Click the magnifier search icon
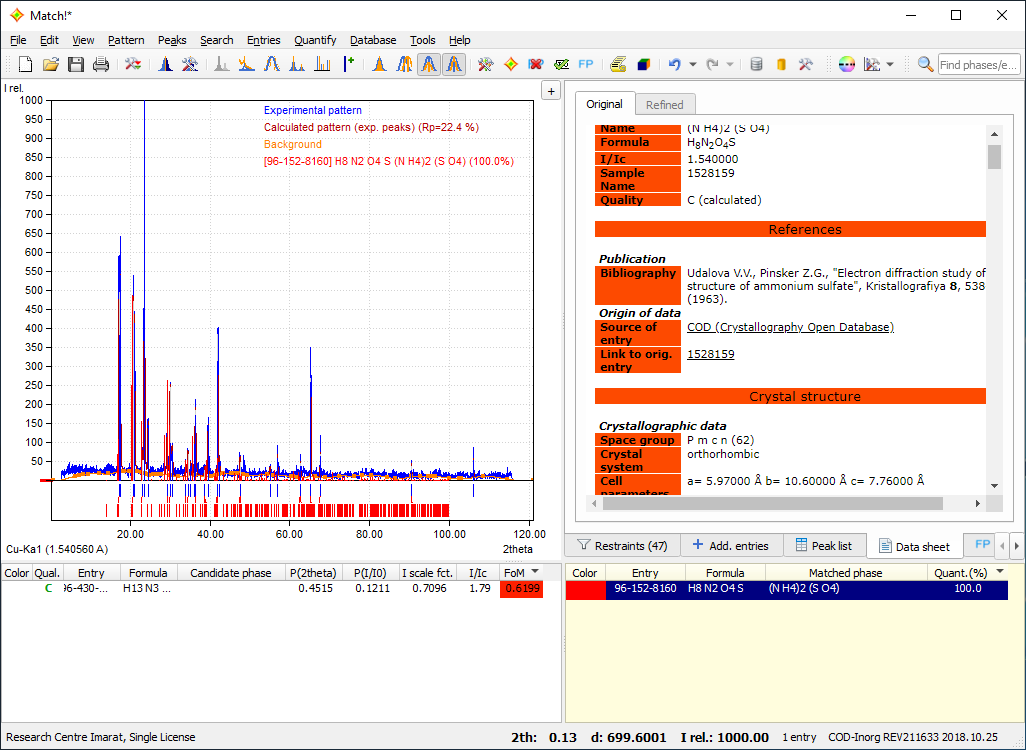This screenshot has width=1026, height=750. 926,65
